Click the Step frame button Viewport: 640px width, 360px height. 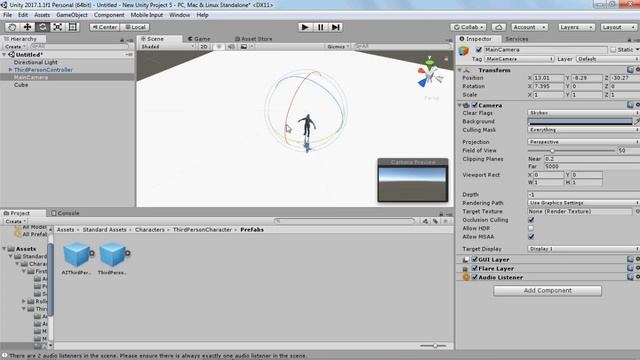(x=336, y=27)
